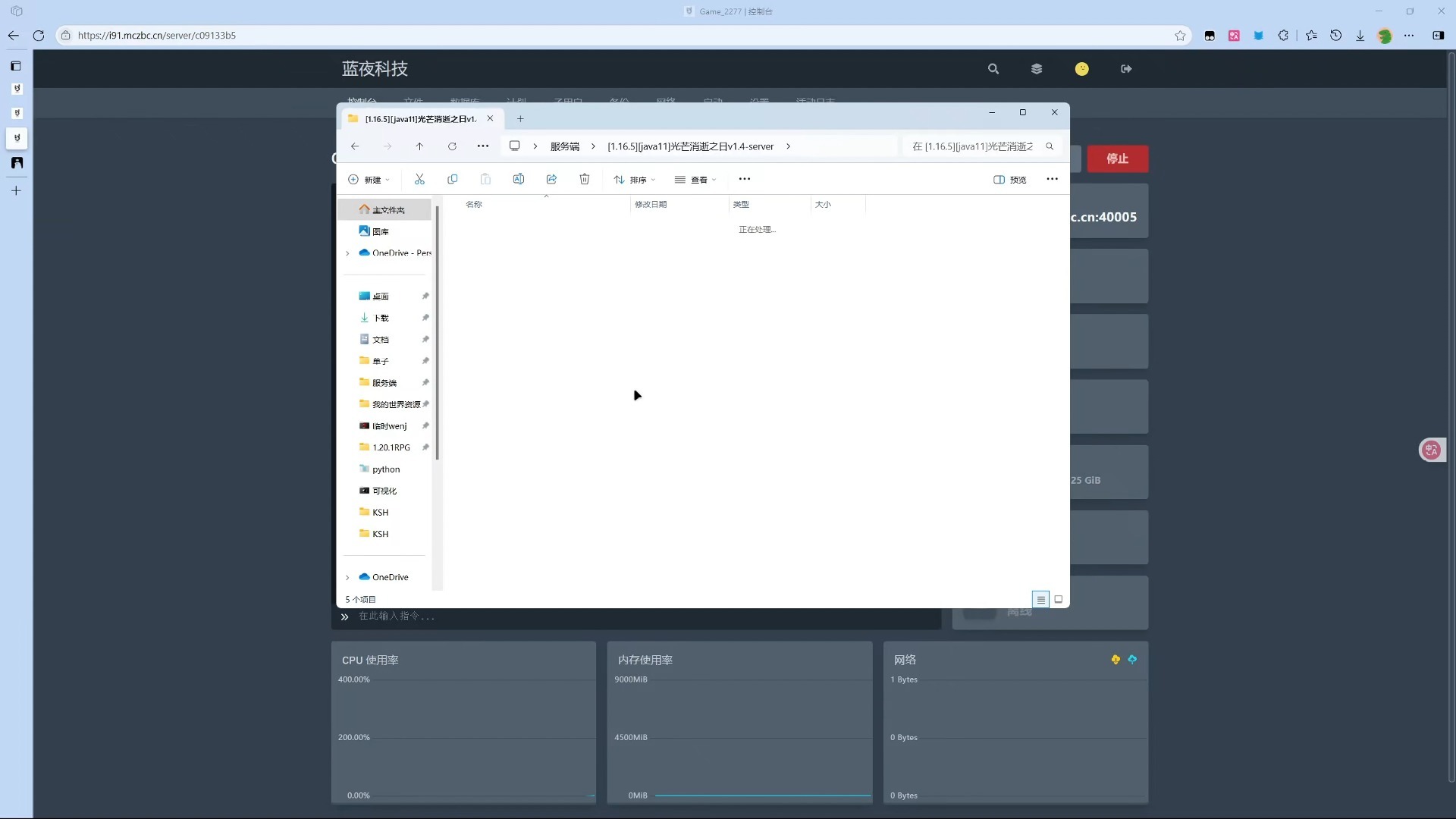Expand the OneDrive - Personal tree node
Image resolution: width=1456 pixels, height=819 pixels.
click(x=347, y=253)
